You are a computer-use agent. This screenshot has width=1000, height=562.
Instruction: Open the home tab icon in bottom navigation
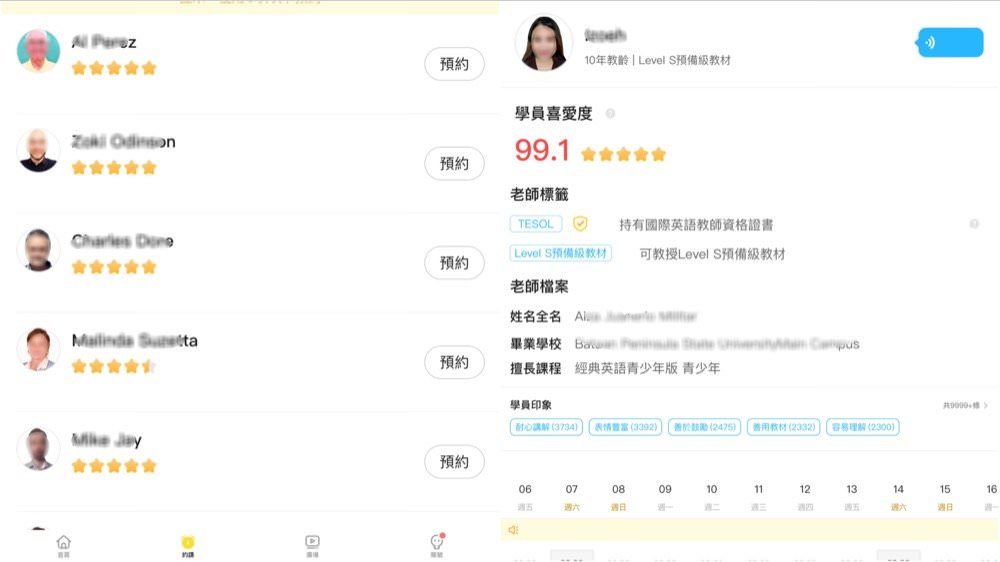[x=63, y=544]
